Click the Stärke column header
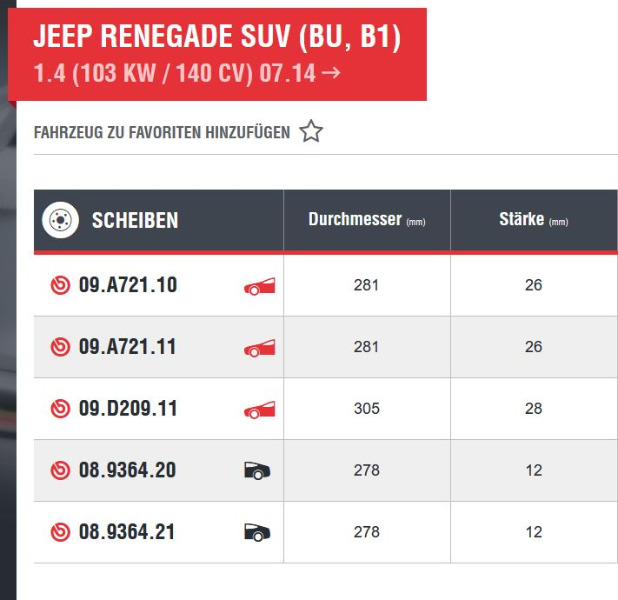Image resolution: width=618 pixels, height=600 pixels. click(x=533, y=220)
